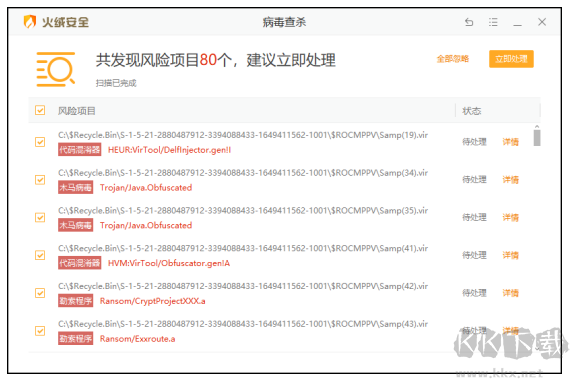Click the Samp(19).vir file path
570x380 pixels.
[x=243, y=135]
